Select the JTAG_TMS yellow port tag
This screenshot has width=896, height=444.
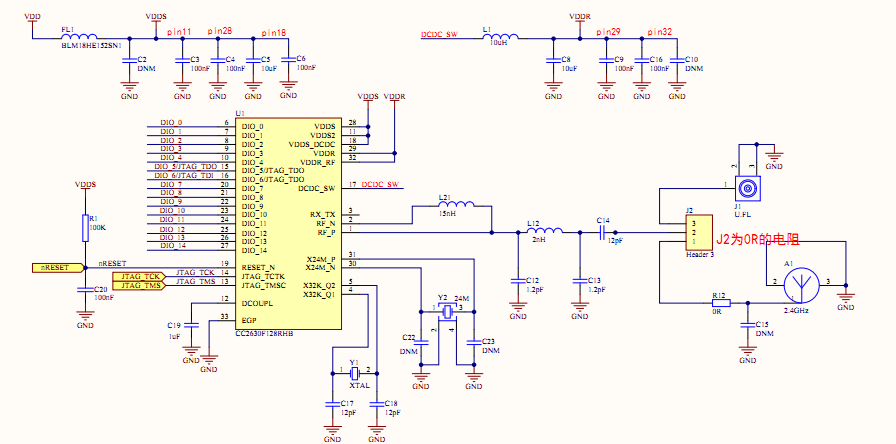(x=139, y=285)
